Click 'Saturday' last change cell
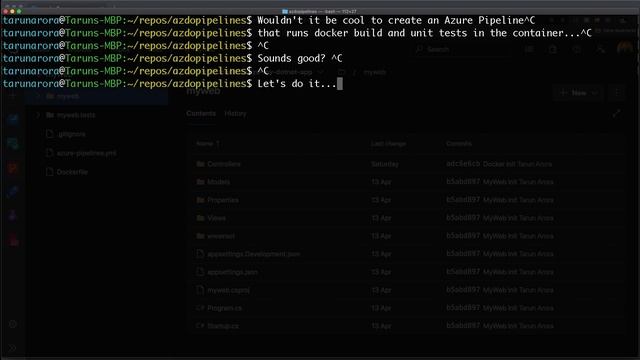640x360 pixels. [384, 164]
